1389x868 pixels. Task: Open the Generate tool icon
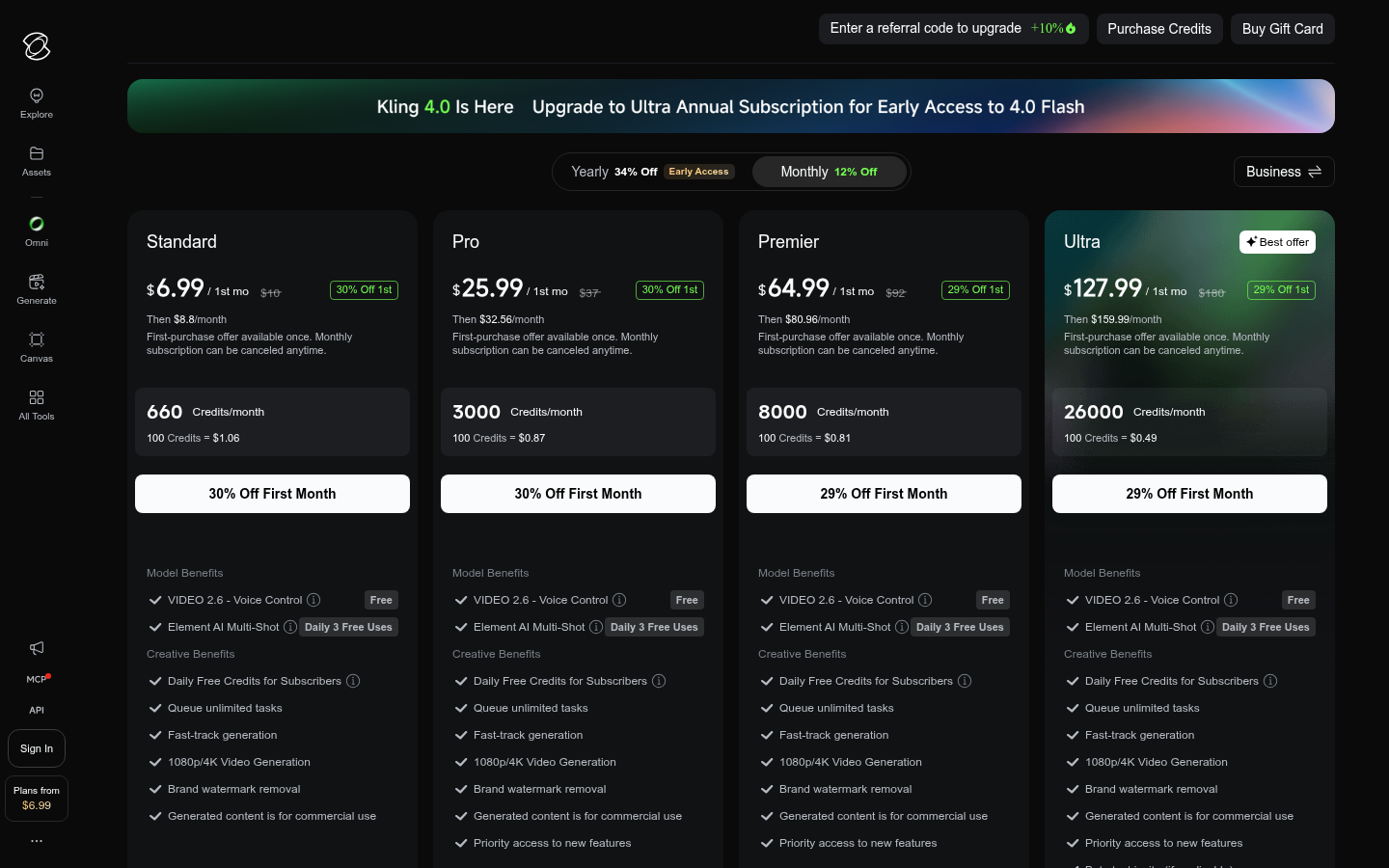(37, 282)
